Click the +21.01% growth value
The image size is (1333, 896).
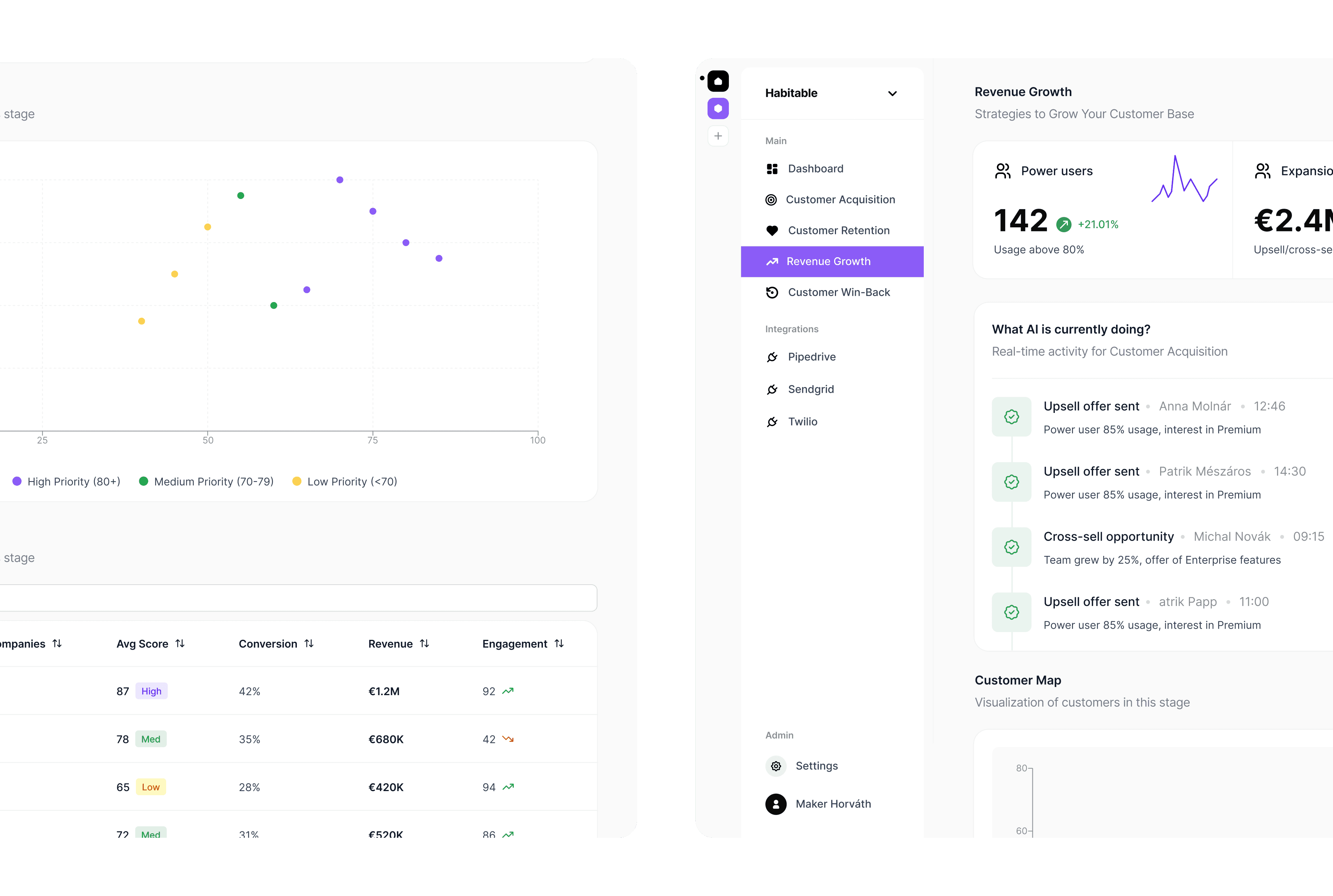click(1098, 225)
